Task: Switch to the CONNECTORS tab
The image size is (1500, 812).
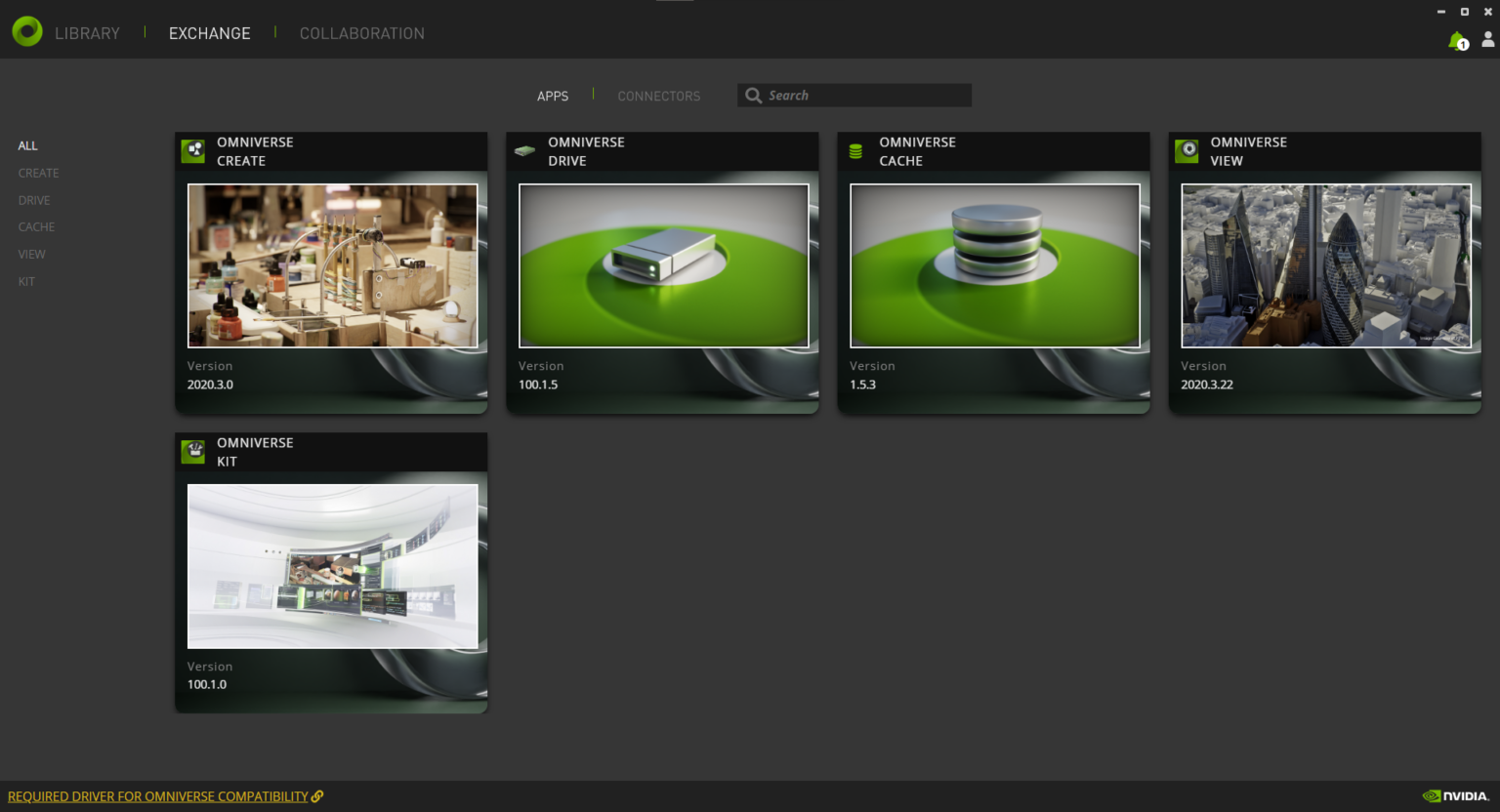Action: (658, 96)
